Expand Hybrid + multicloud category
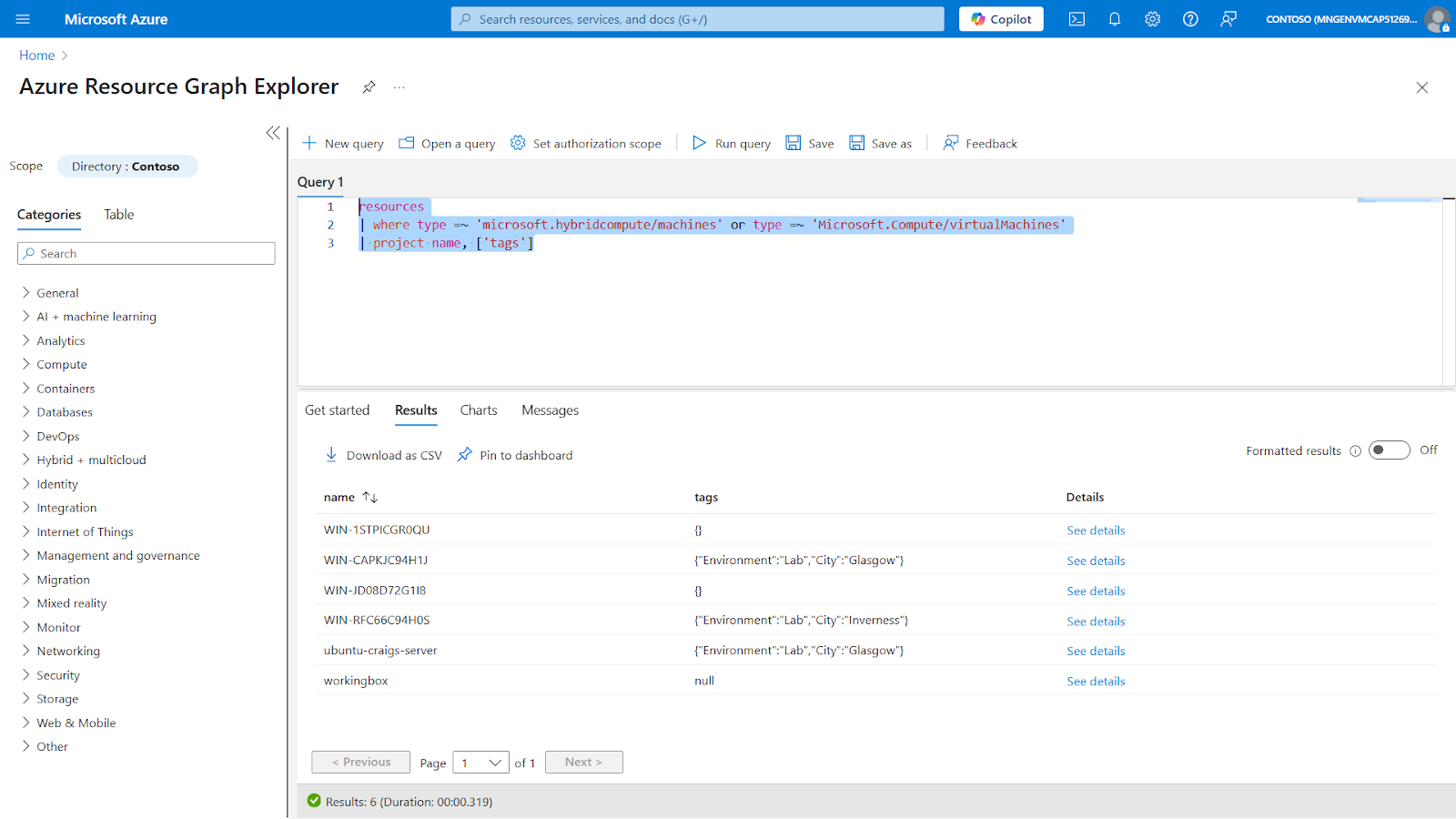This screenshot has height=819, width=1456. 83,460
